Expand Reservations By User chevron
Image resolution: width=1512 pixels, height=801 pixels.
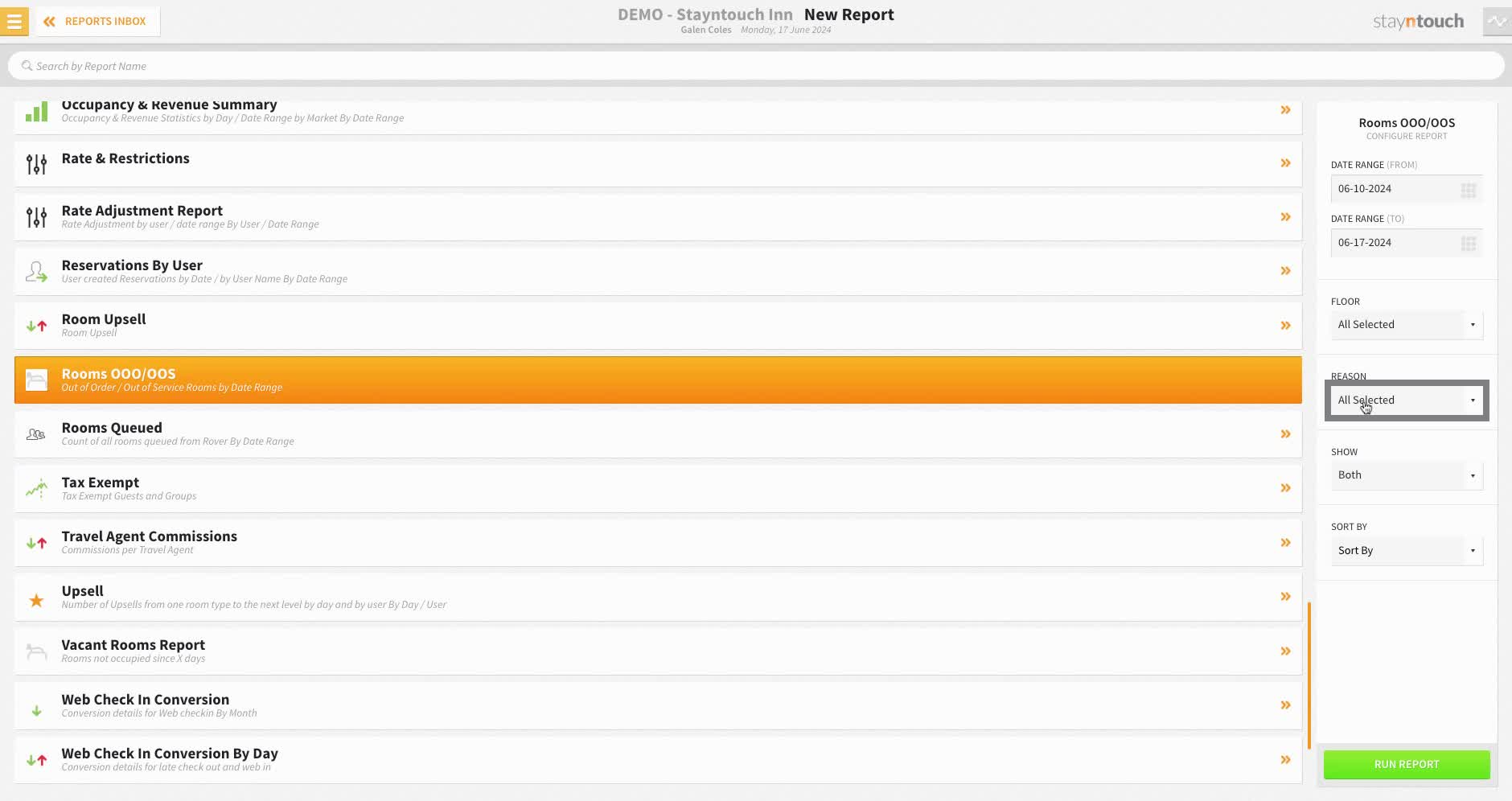click(1285, 271)
